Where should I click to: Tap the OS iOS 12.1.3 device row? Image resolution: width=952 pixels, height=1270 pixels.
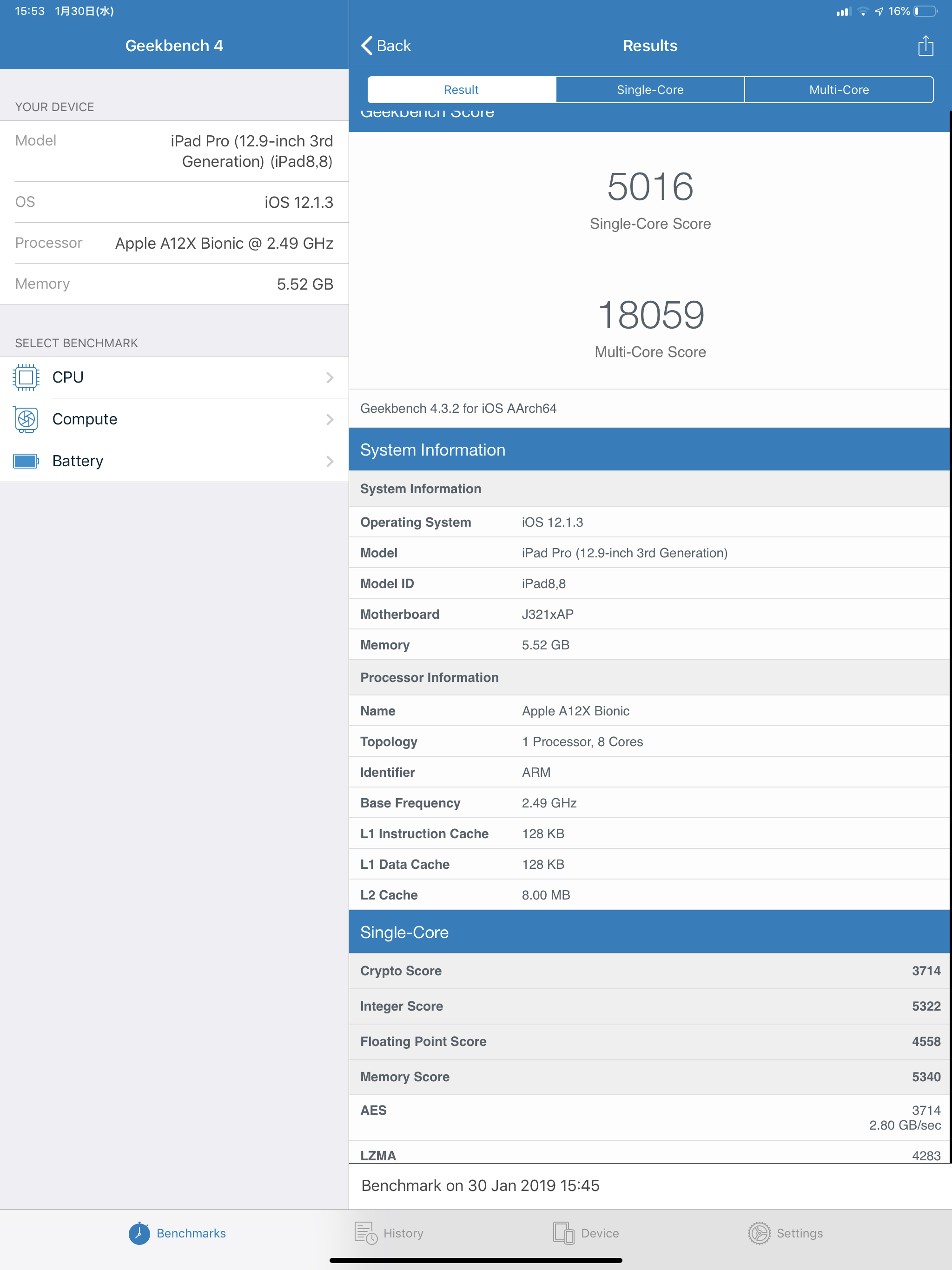coord(174,202)
